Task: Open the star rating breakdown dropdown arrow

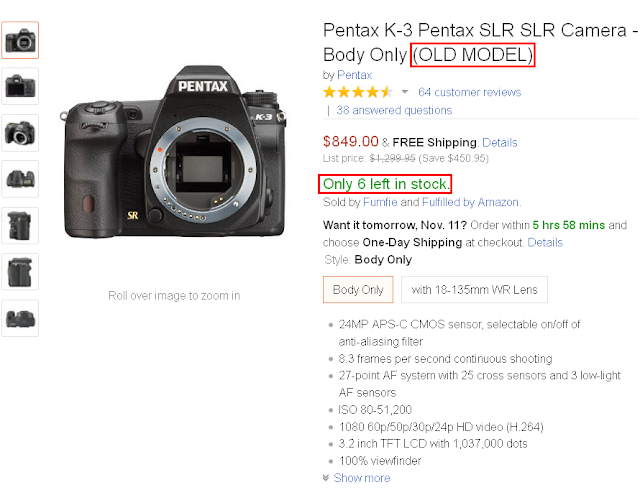Action: 404,92
